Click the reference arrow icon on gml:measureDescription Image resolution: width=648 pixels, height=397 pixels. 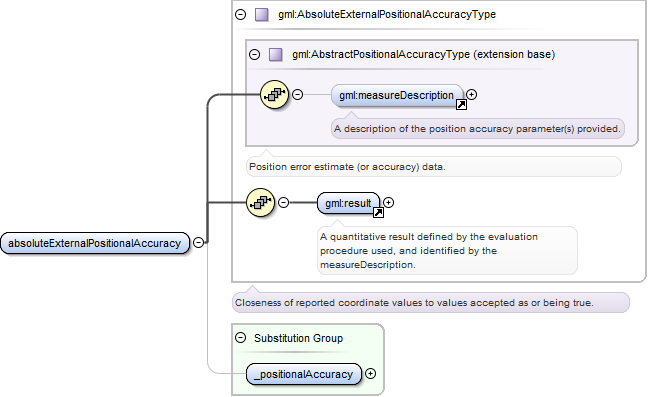click(461, 105)
